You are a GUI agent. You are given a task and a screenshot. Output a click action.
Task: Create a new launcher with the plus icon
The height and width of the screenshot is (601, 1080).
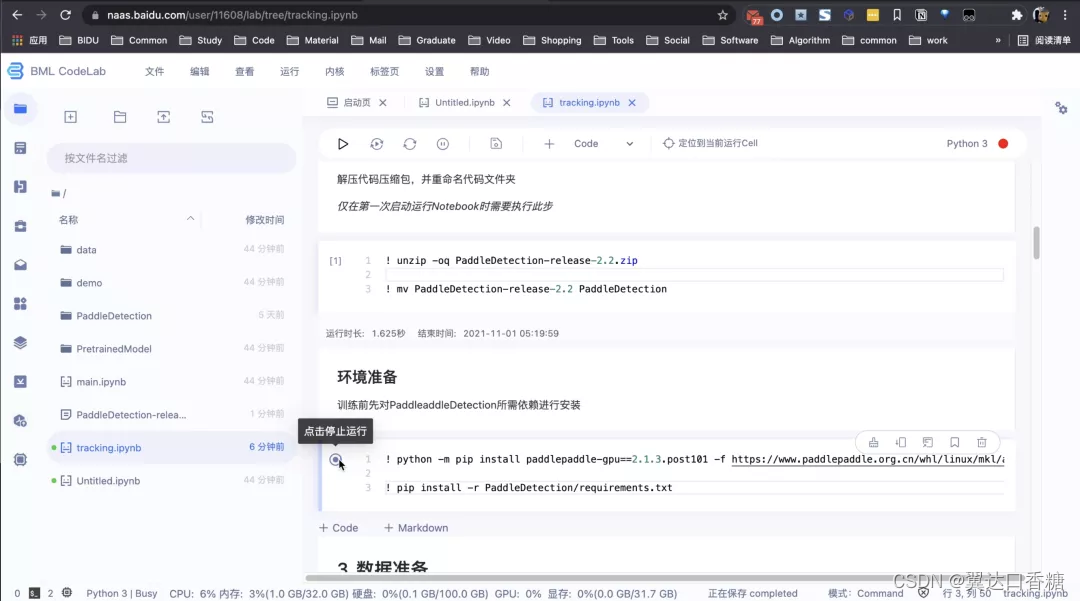[70, 117]
